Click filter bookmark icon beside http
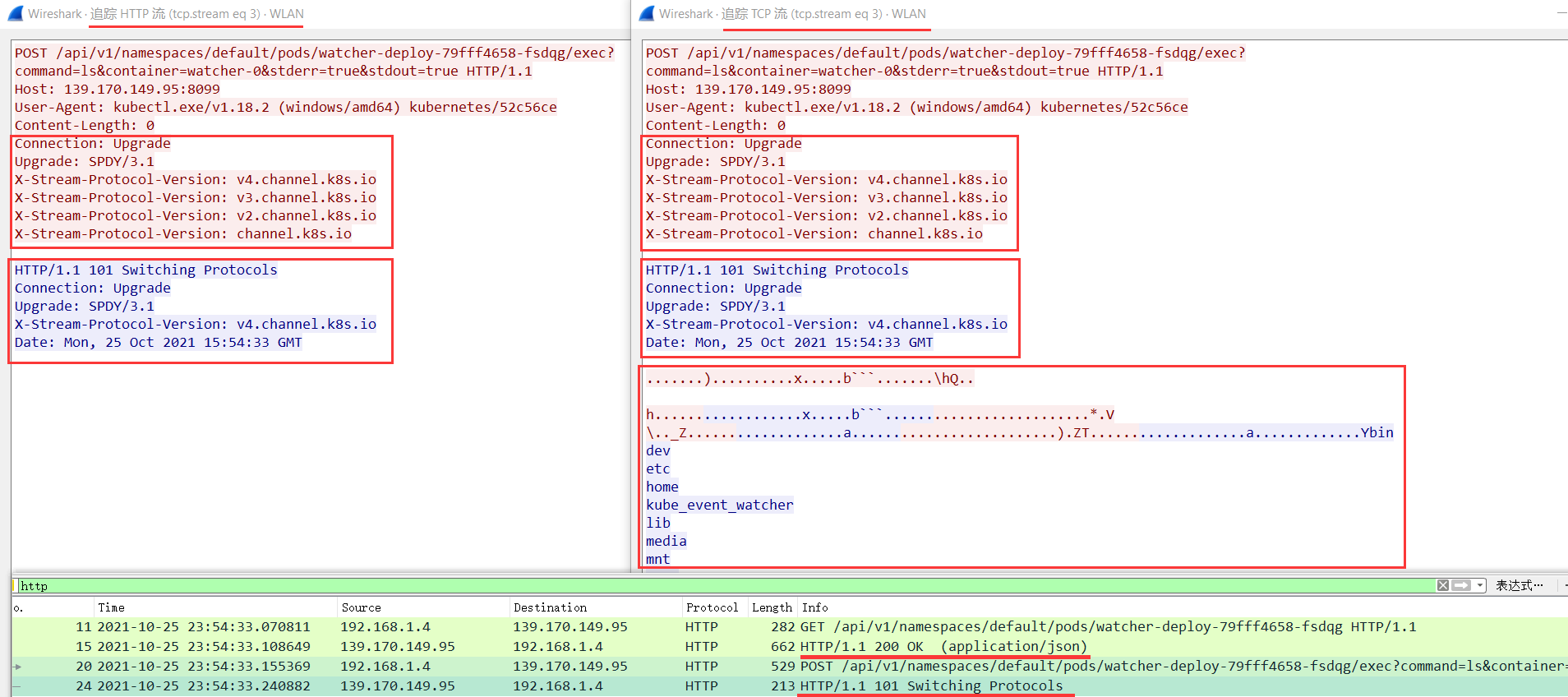The width and height of the screenshot is (1568, 697). (x=16, y=585)
